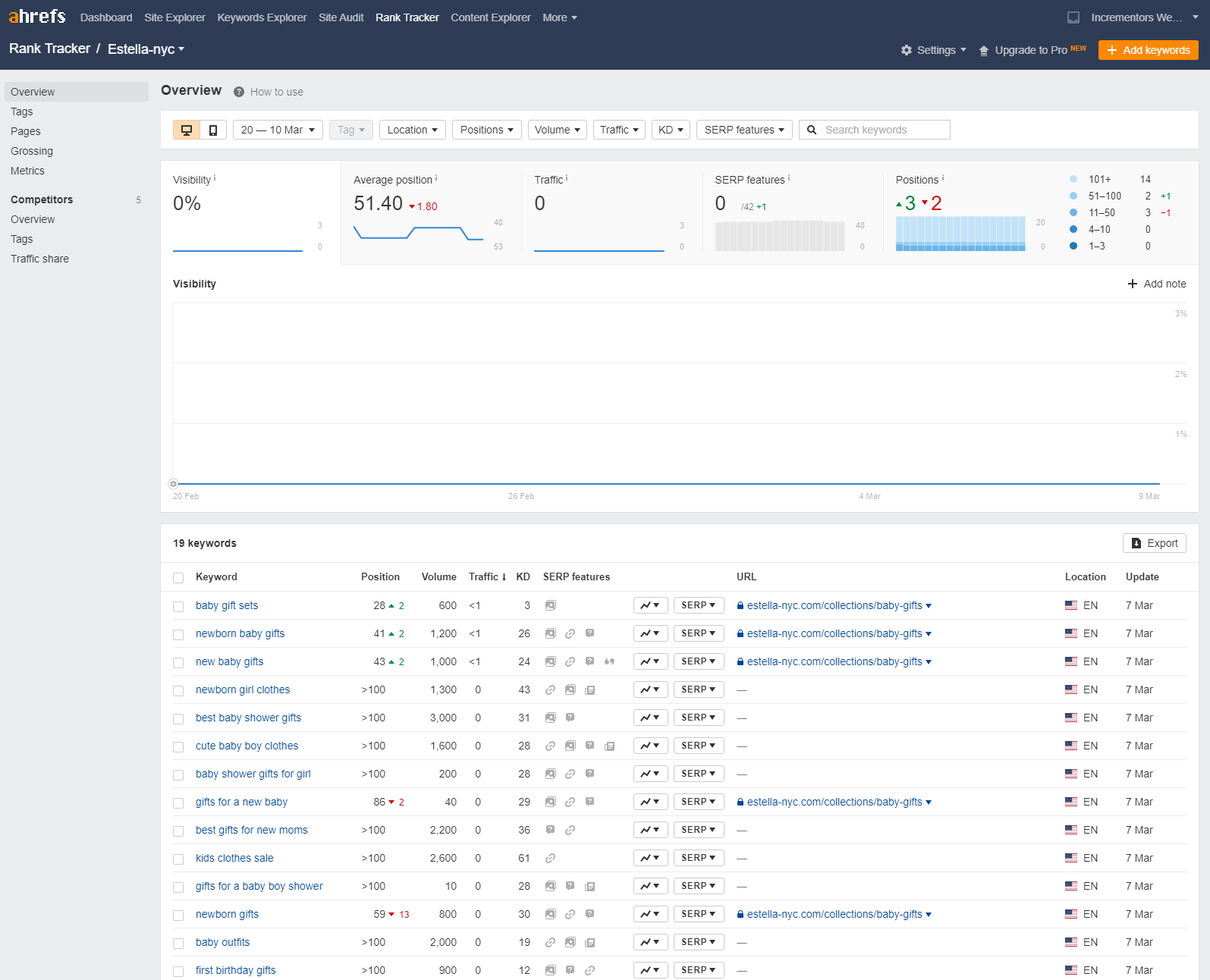Check the new baby gifts row checkbox
This screenshot has width=1210, height=980.
coord(178,663)
